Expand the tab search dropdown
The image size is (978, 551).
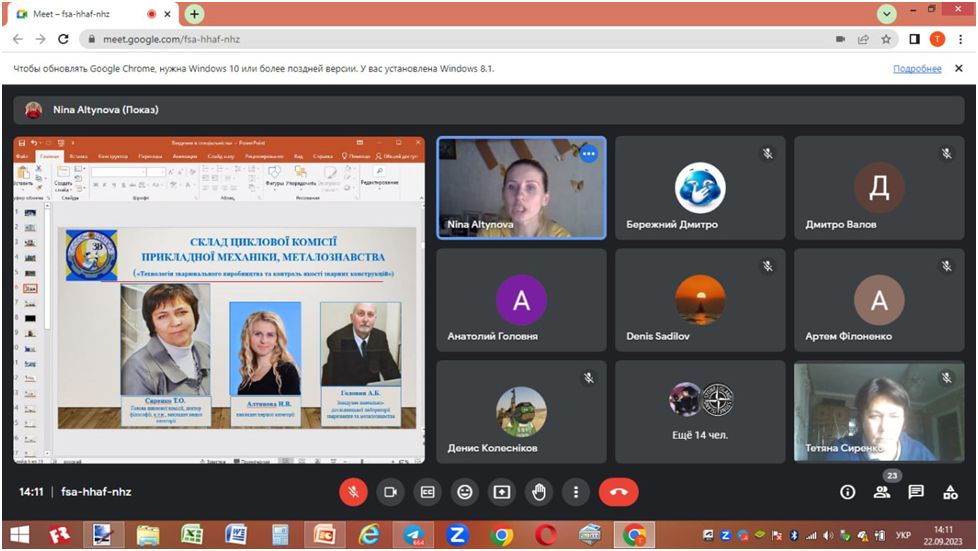tap(886, 14)
